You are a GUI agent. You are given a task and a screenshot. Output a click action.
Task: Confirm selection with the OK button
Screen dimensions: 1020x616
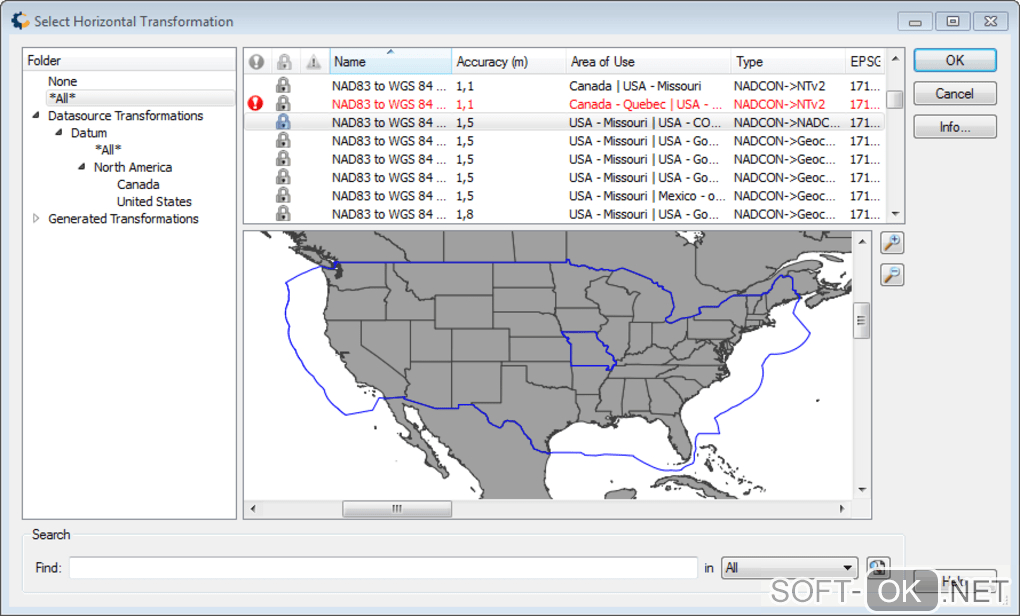point(954,60)
